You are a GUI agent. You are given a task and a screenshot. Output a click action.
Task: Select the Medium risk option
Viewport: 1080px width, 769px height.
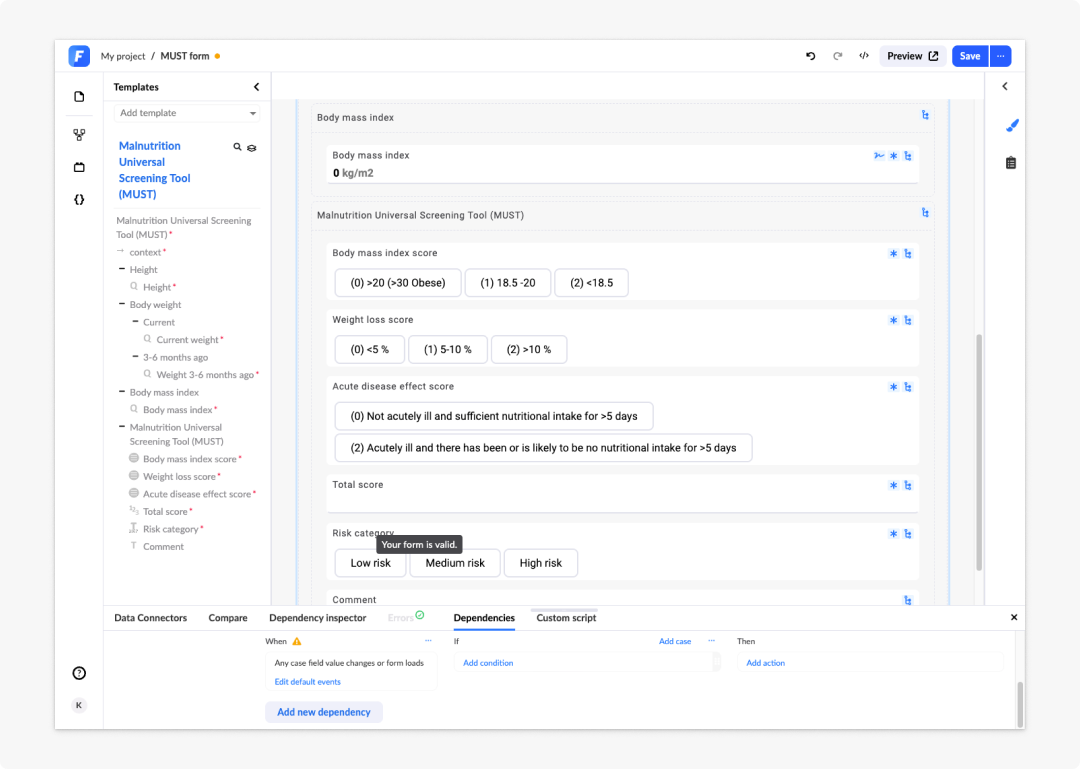point(455,564)
